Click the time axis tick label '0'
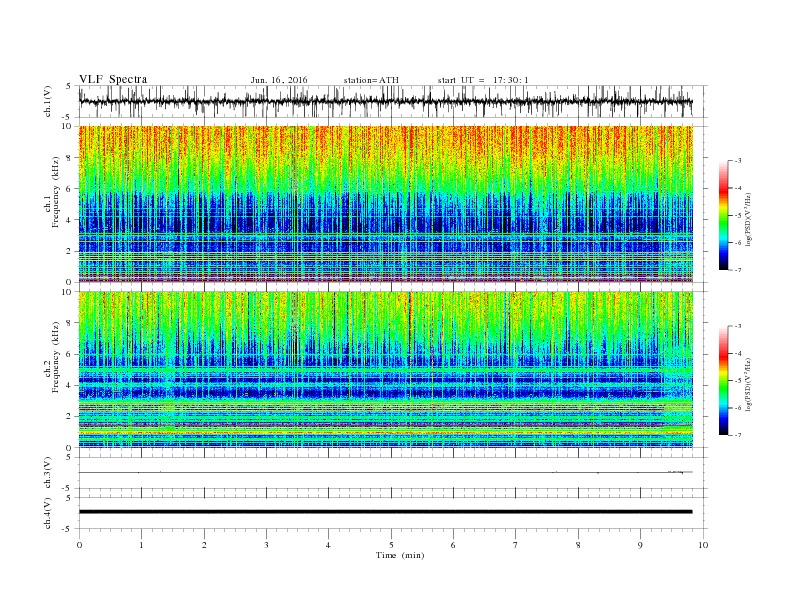 tap(79, 545)
